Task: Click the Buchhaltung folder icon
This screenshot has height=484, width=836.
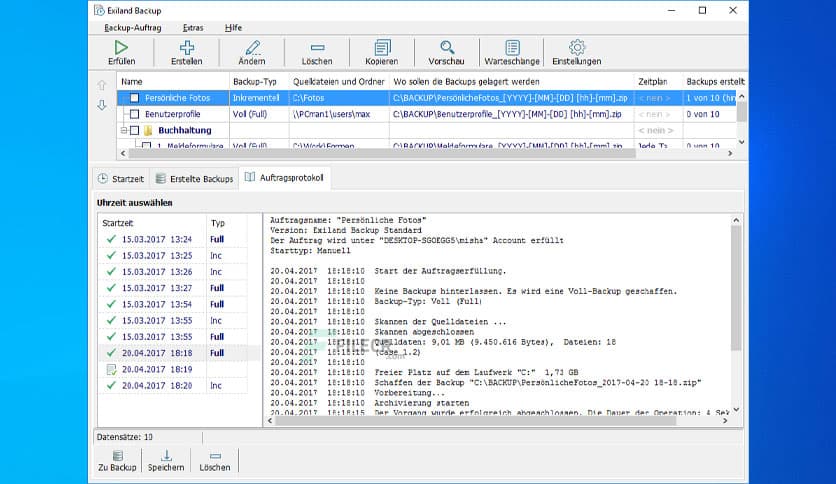Action: [x=148, y=130]
